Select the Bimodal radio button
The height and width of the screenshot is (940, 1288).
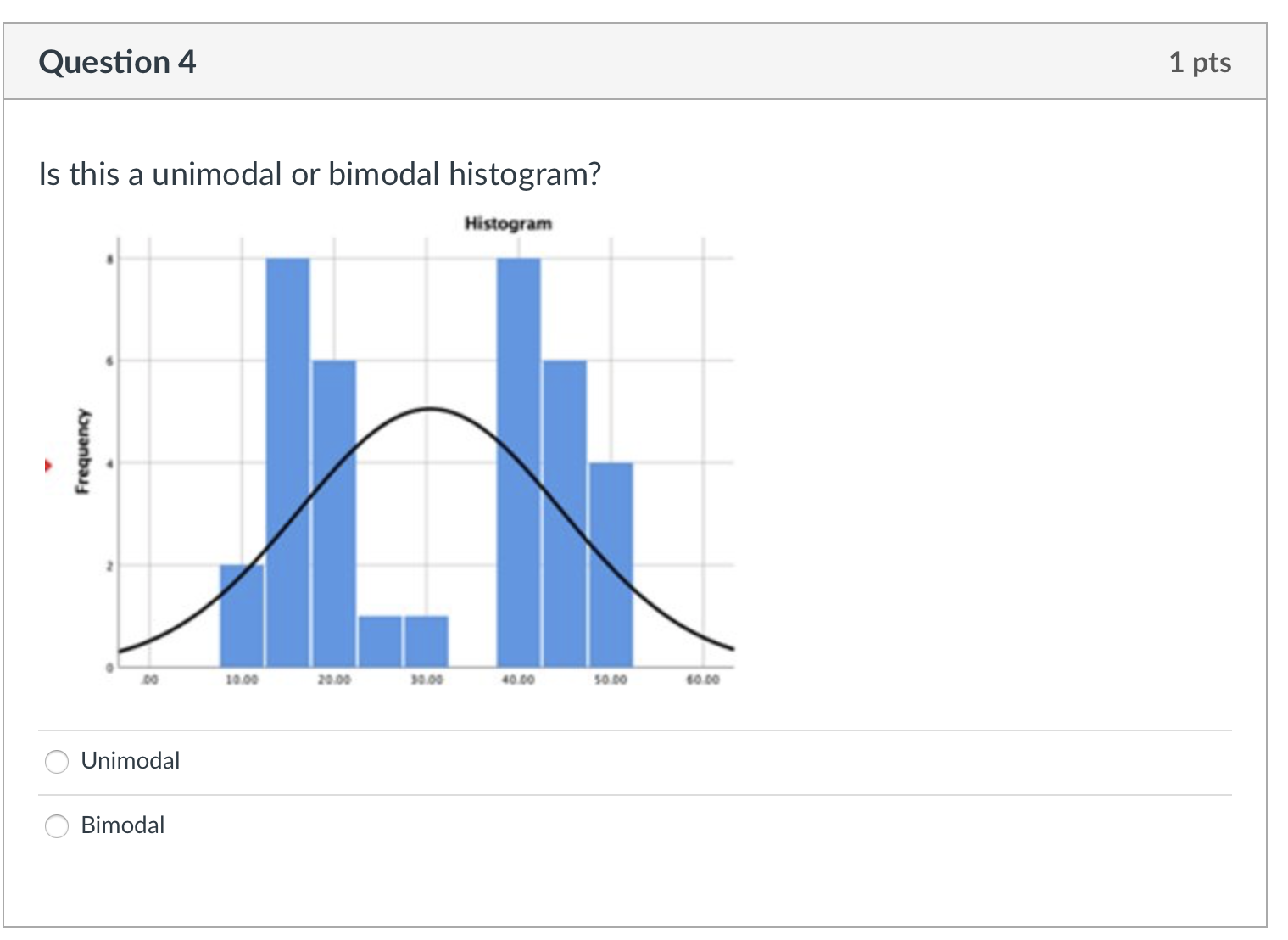tap(56, 825)
